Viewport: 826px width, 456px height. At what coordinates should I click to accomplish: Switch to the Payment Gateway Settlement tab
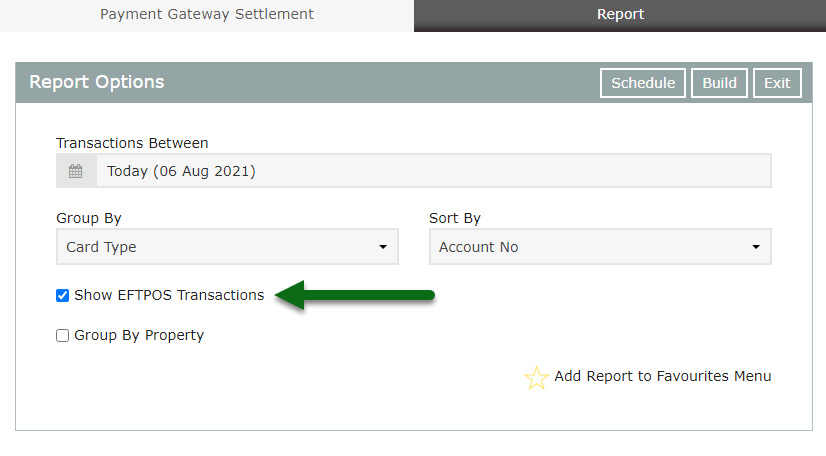(x=207, y=15)
